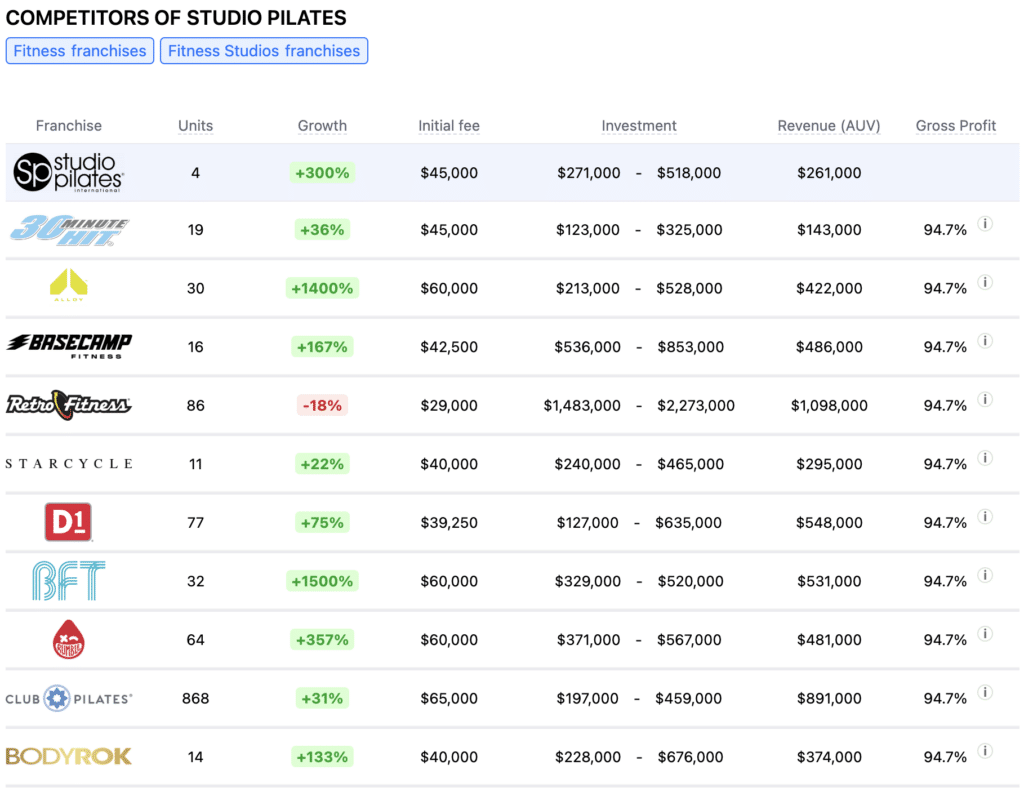Screen dimensions: 1024x801
Task: Click the +300% growth badge
Action: [x=322, y=173]
